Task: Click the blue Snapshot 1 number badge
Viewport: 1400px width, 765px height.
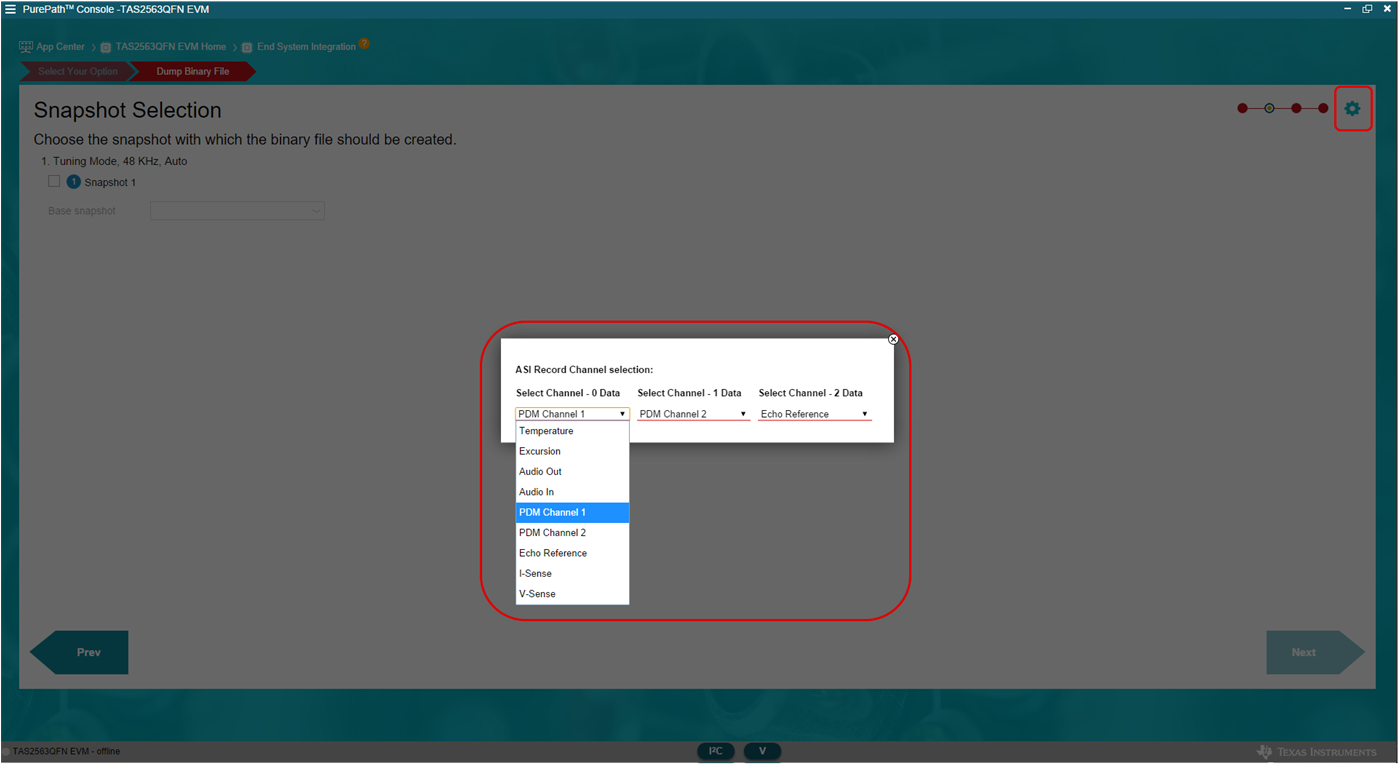Action: coord(73,182)
